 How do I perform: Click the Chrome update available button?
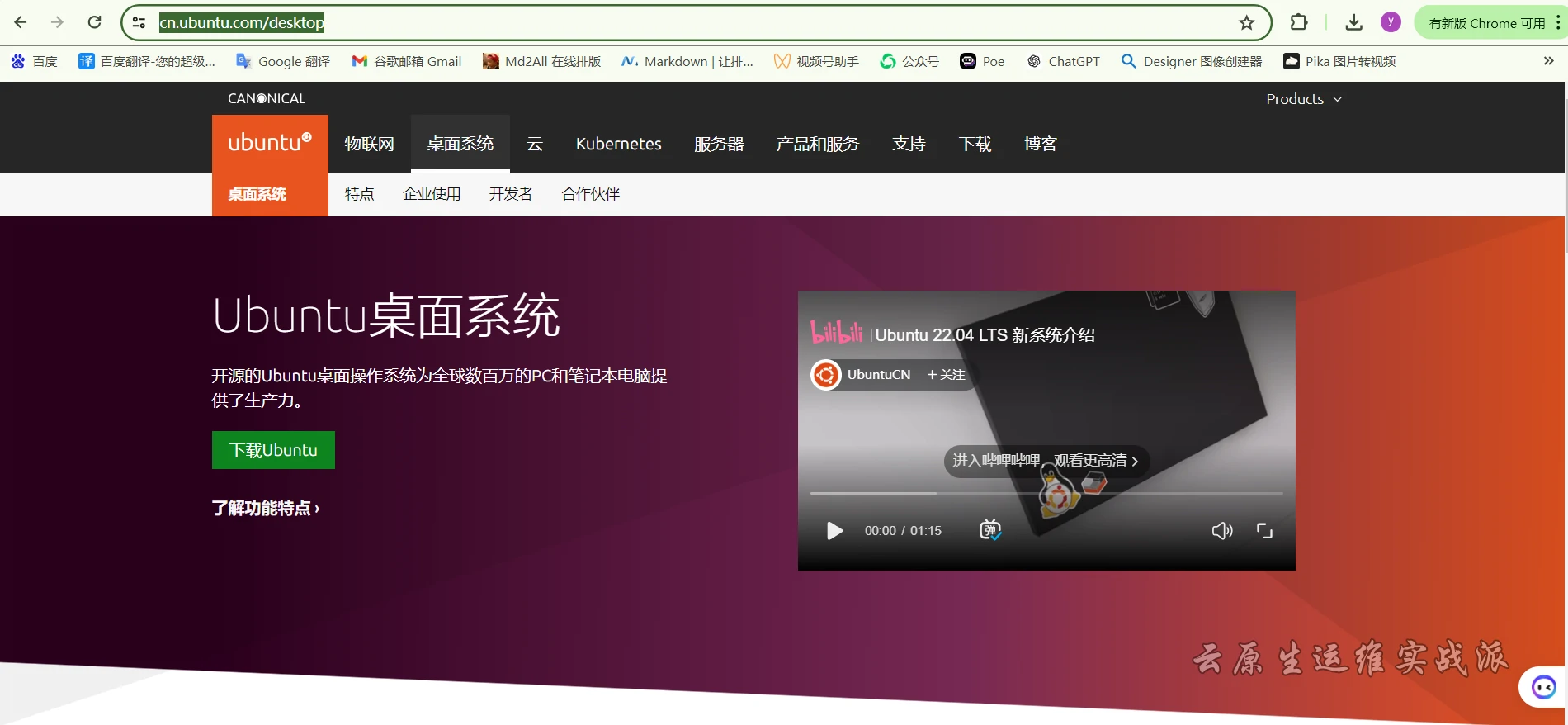[1486, 23]
